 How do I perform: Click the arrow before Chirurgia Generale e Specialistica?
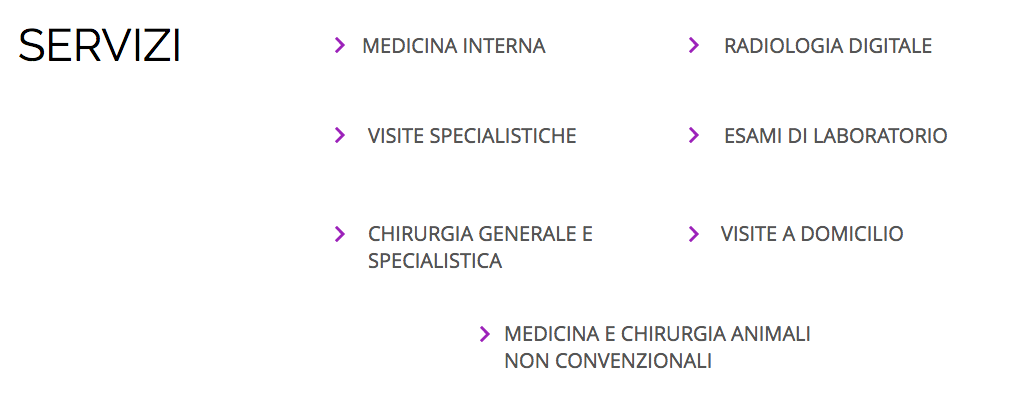point(340,234)
